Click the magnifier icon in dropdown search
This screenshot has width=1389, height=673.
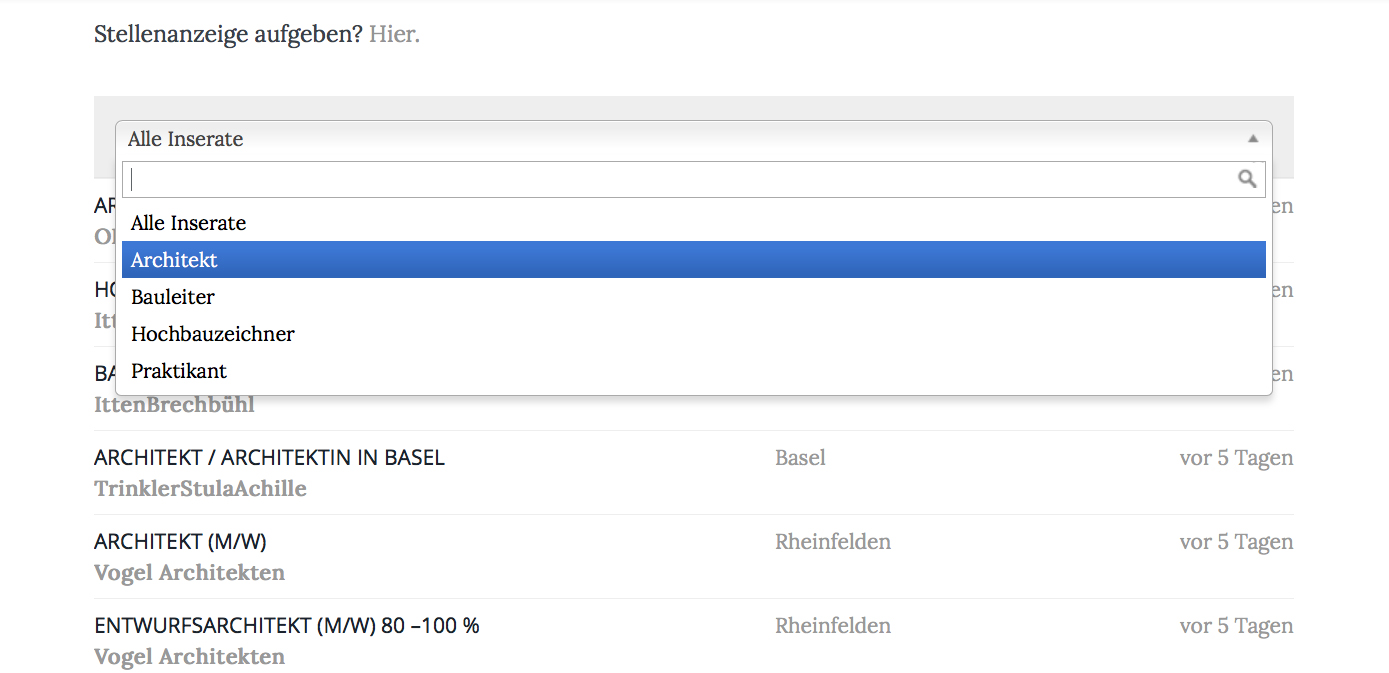[x=1247, y=179]
